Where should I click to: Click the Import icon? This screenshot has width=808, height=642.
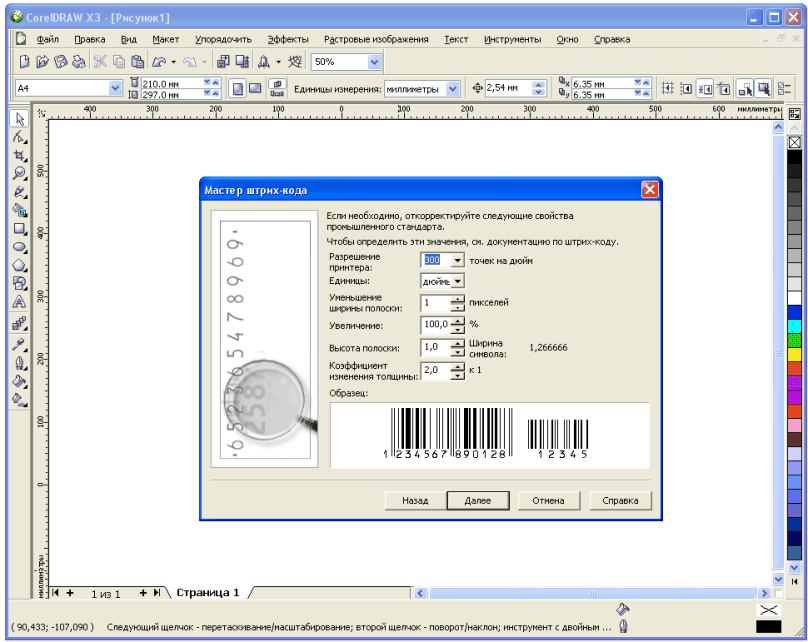223,62
